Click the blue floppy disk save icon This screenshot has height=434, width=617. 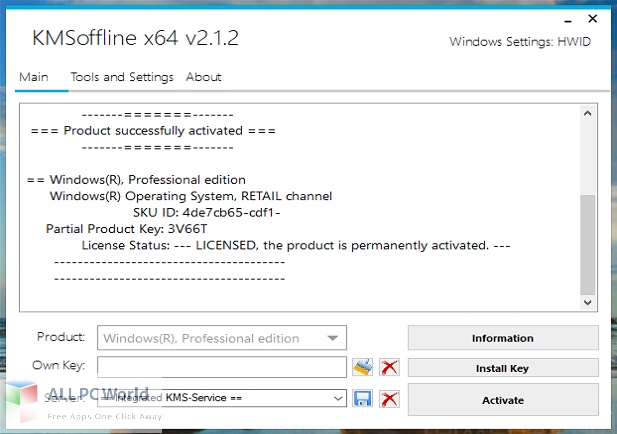(x=362, y=398)
